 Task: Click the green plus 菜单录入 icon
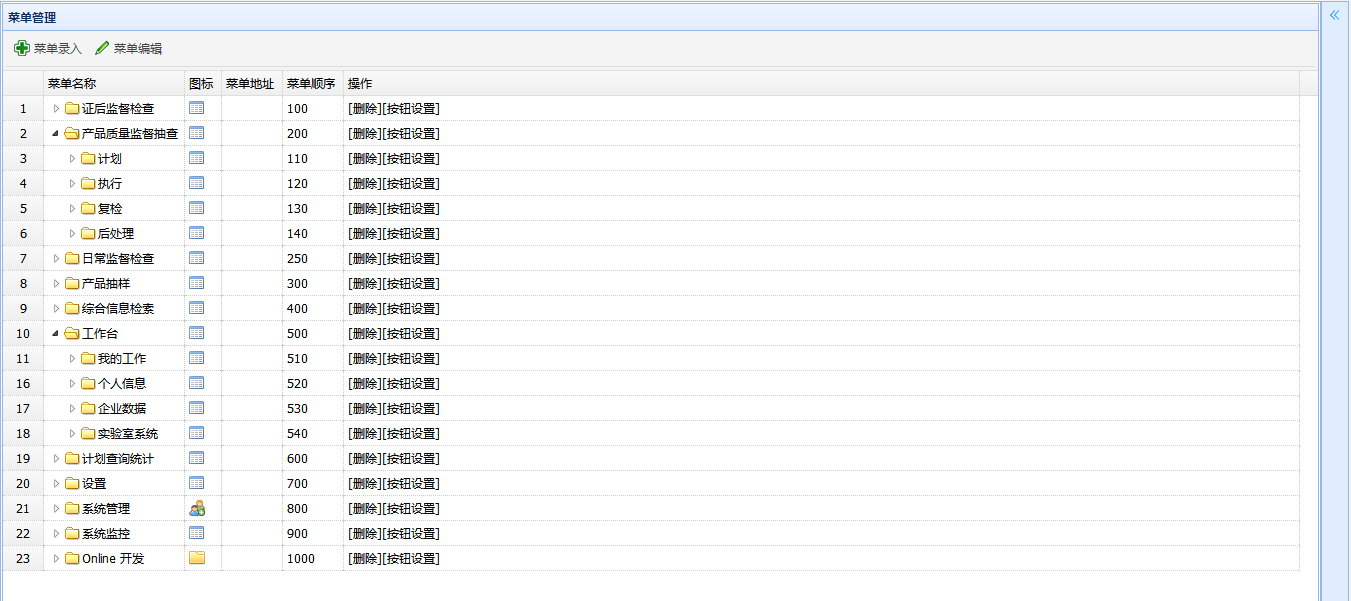point(21,48)
